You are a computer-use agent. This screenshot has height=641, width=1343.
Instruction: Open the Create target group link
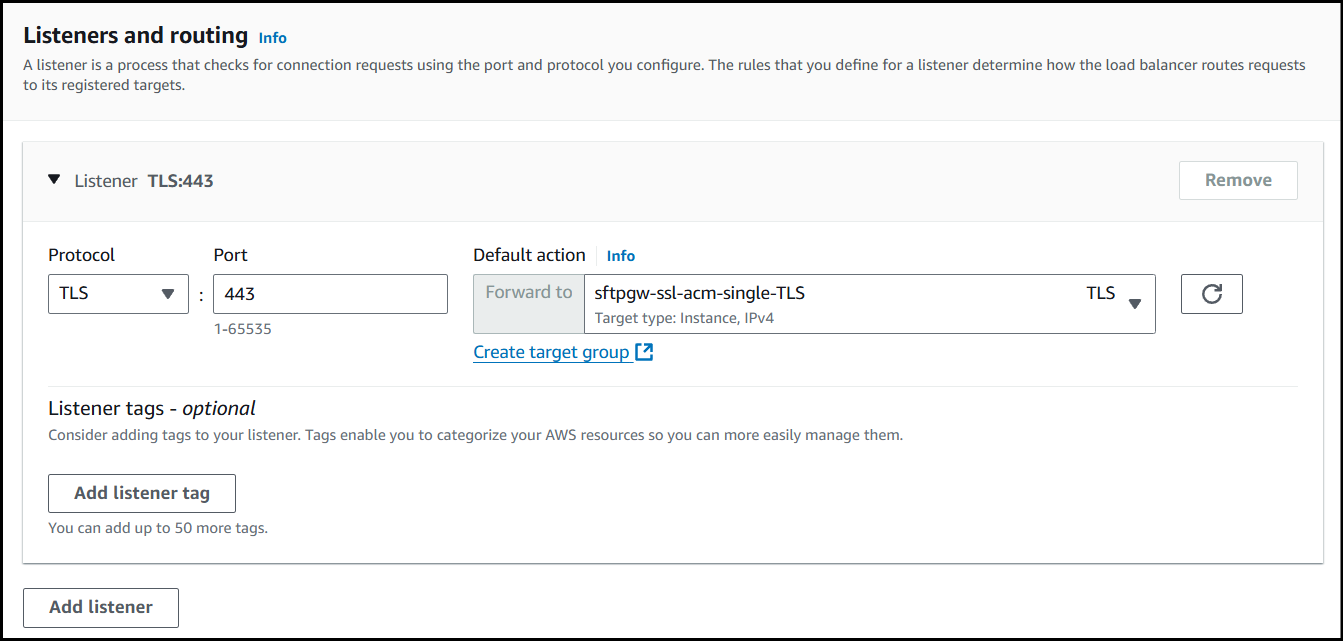(x=551, y=352)
